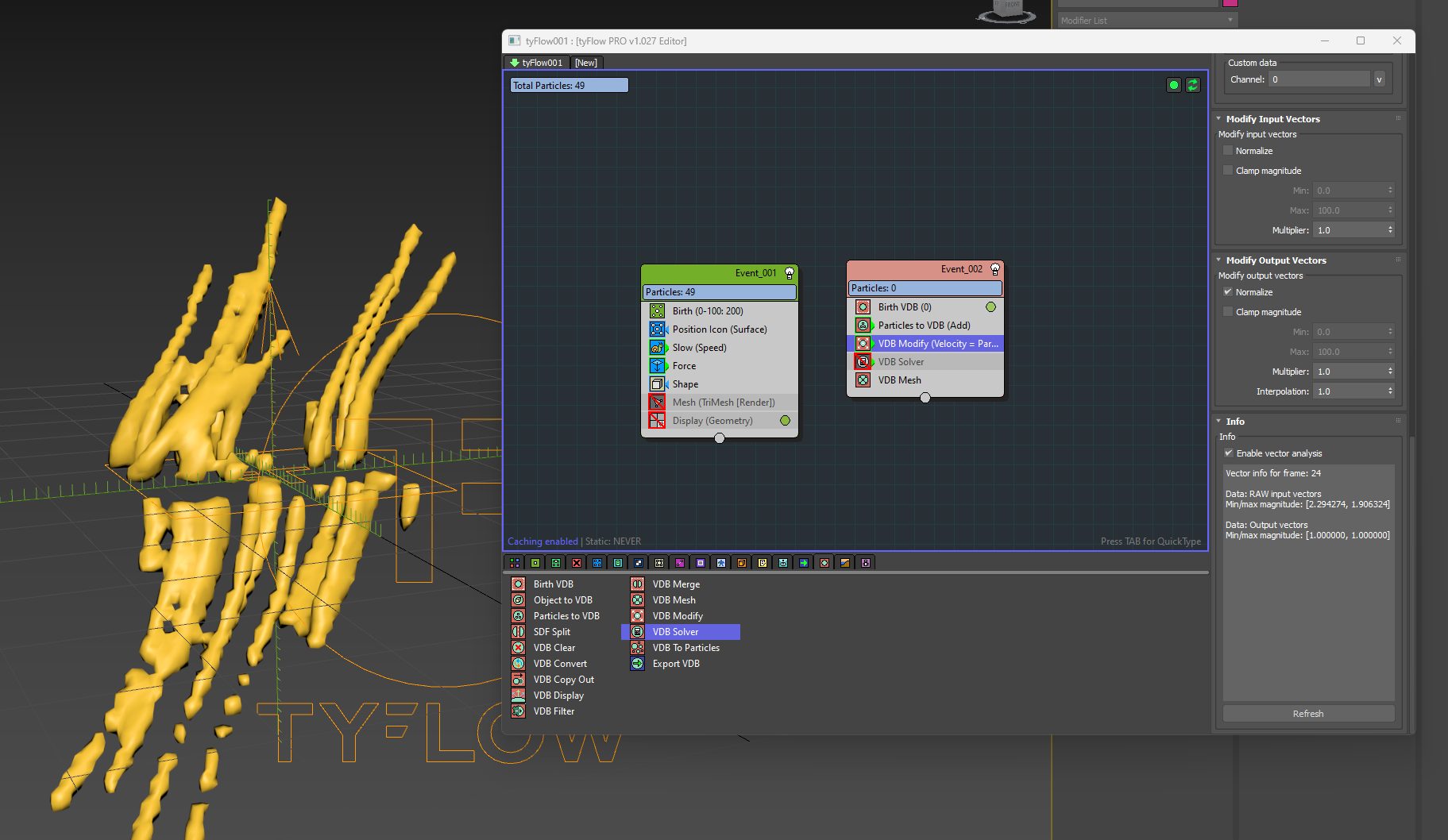This screenshot has width=1448, height=840.
Task: Select Export VDB operator
Action: click(676, 664)
